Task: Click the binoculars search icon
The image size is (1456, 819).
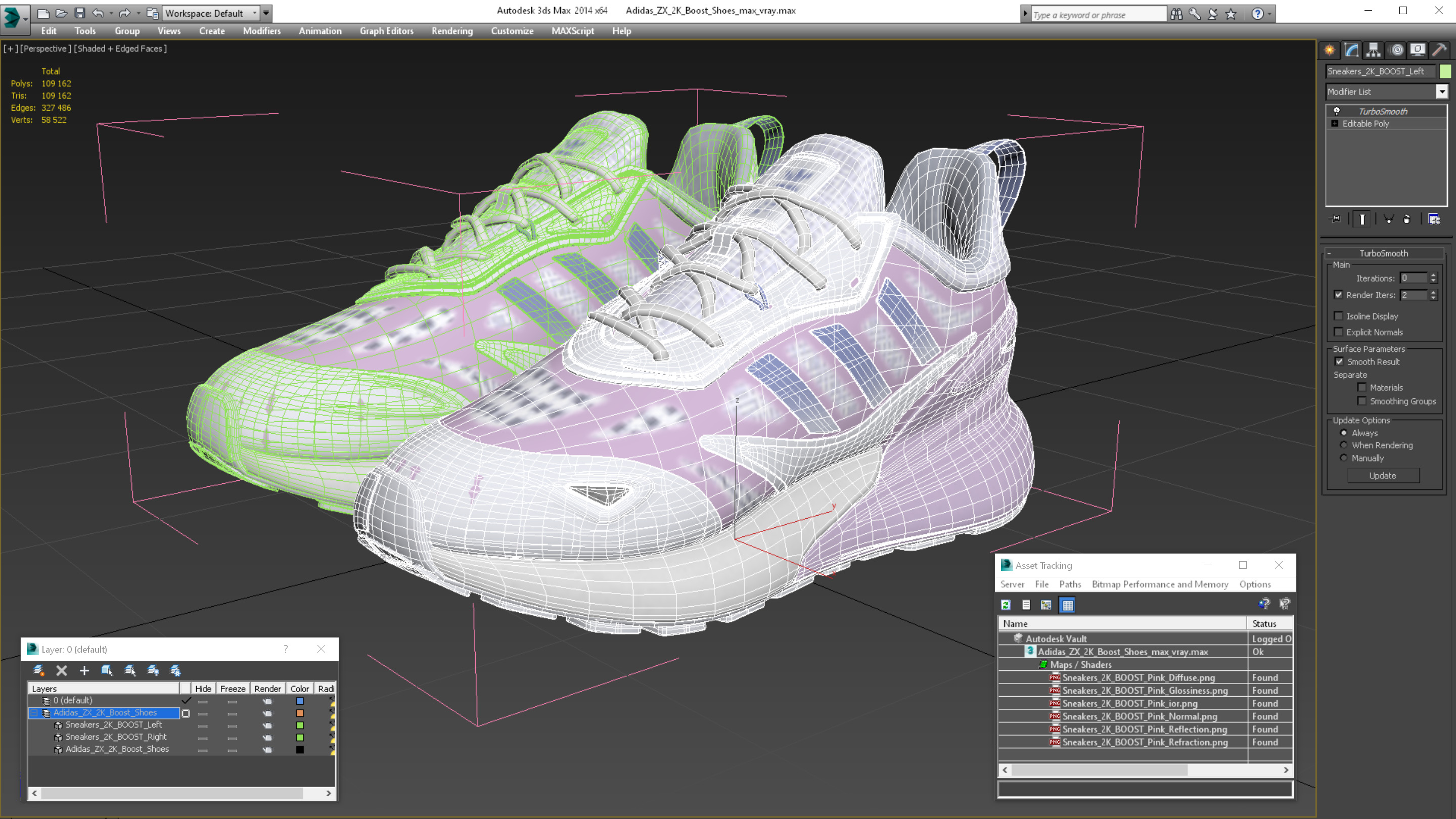Action: click(1176, 14)
